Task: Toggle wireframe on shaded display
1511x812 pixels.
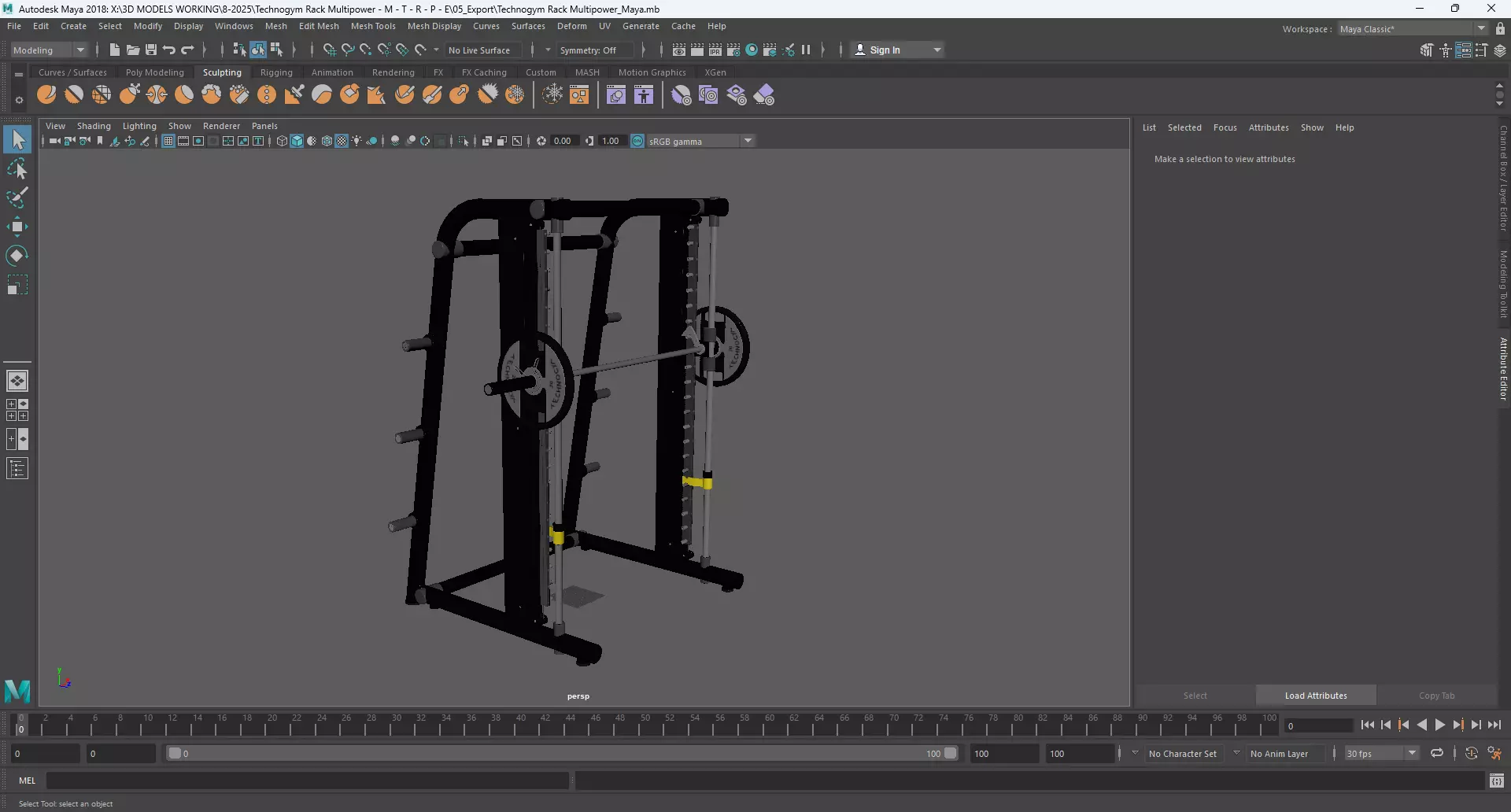Action: pos(327,141)
